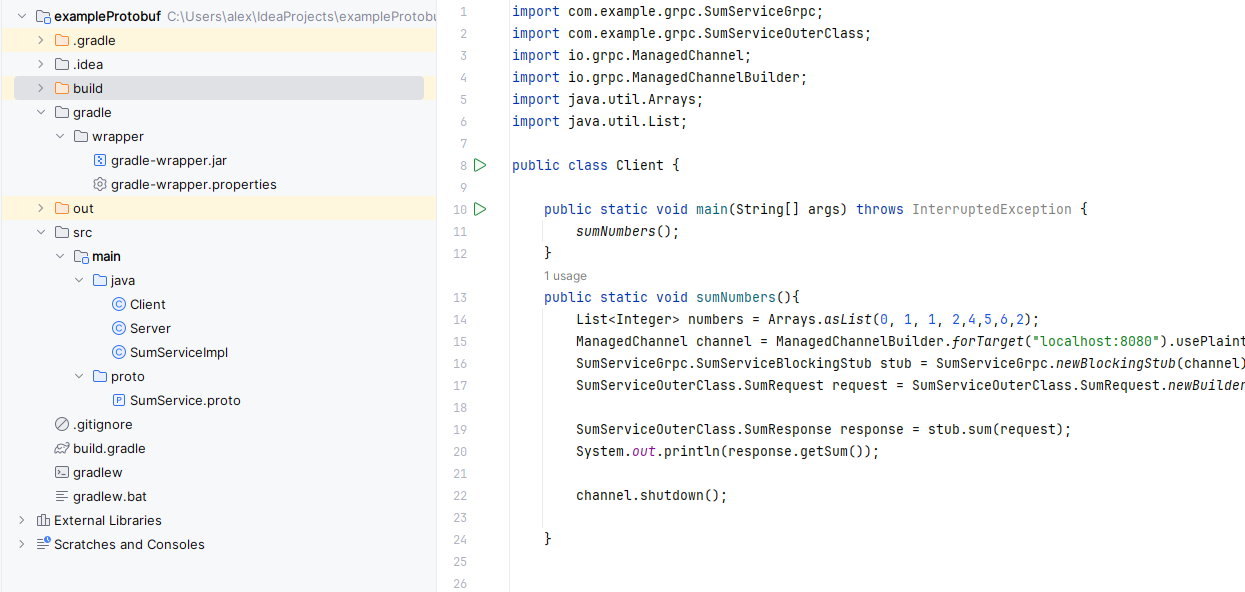This screenshot has width=1245, height=592.
Task: Click the exampleProtobuf project module icon
Action: coord(43,17)
